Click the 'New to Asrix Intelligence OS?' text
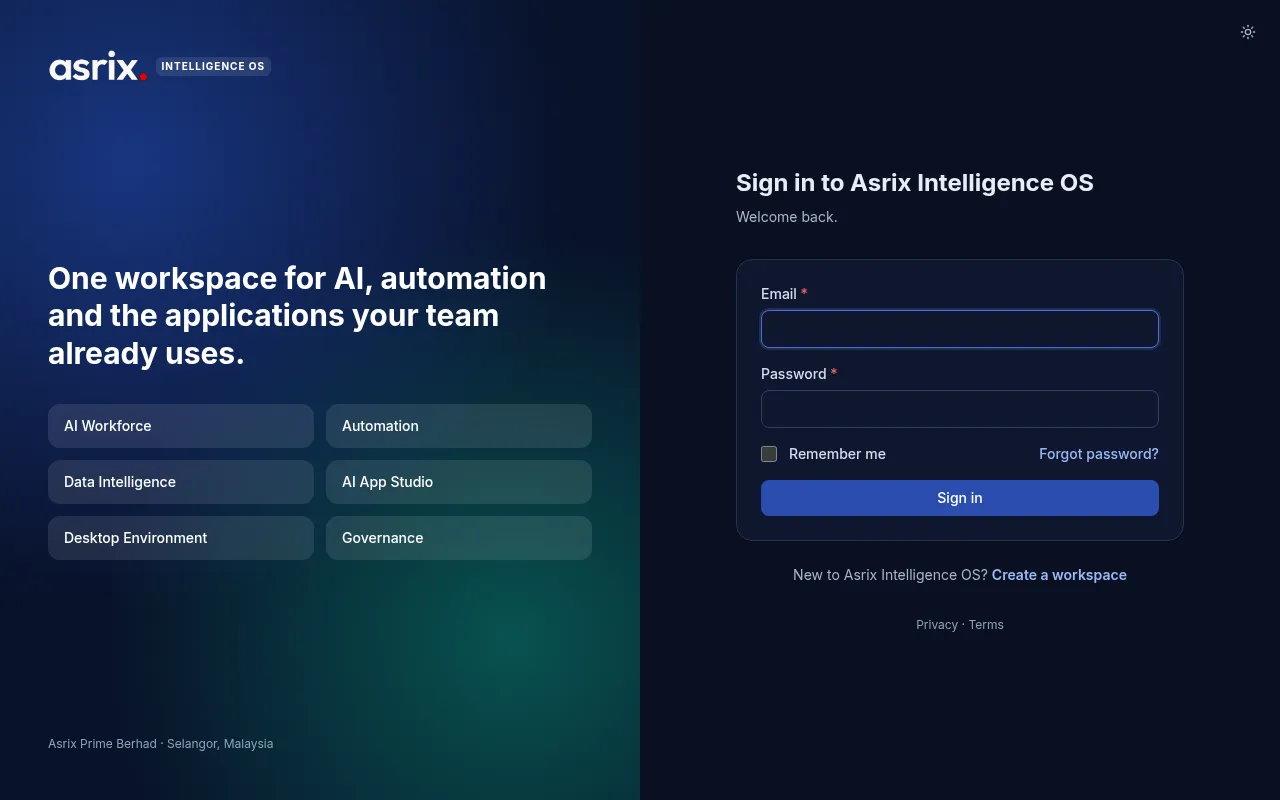 click(x=890, y=575)
